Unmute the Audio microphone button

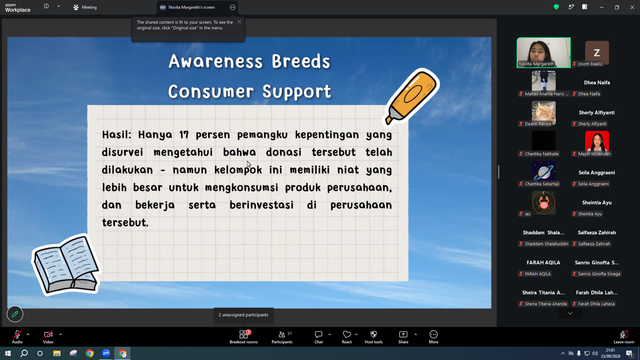pos(17,337)
